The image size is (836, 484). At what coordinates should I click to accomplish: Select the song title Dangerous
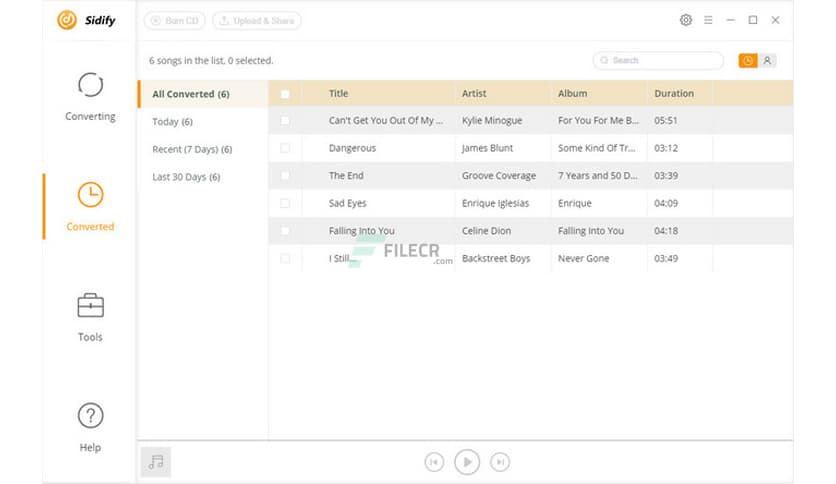pos(352,148)
